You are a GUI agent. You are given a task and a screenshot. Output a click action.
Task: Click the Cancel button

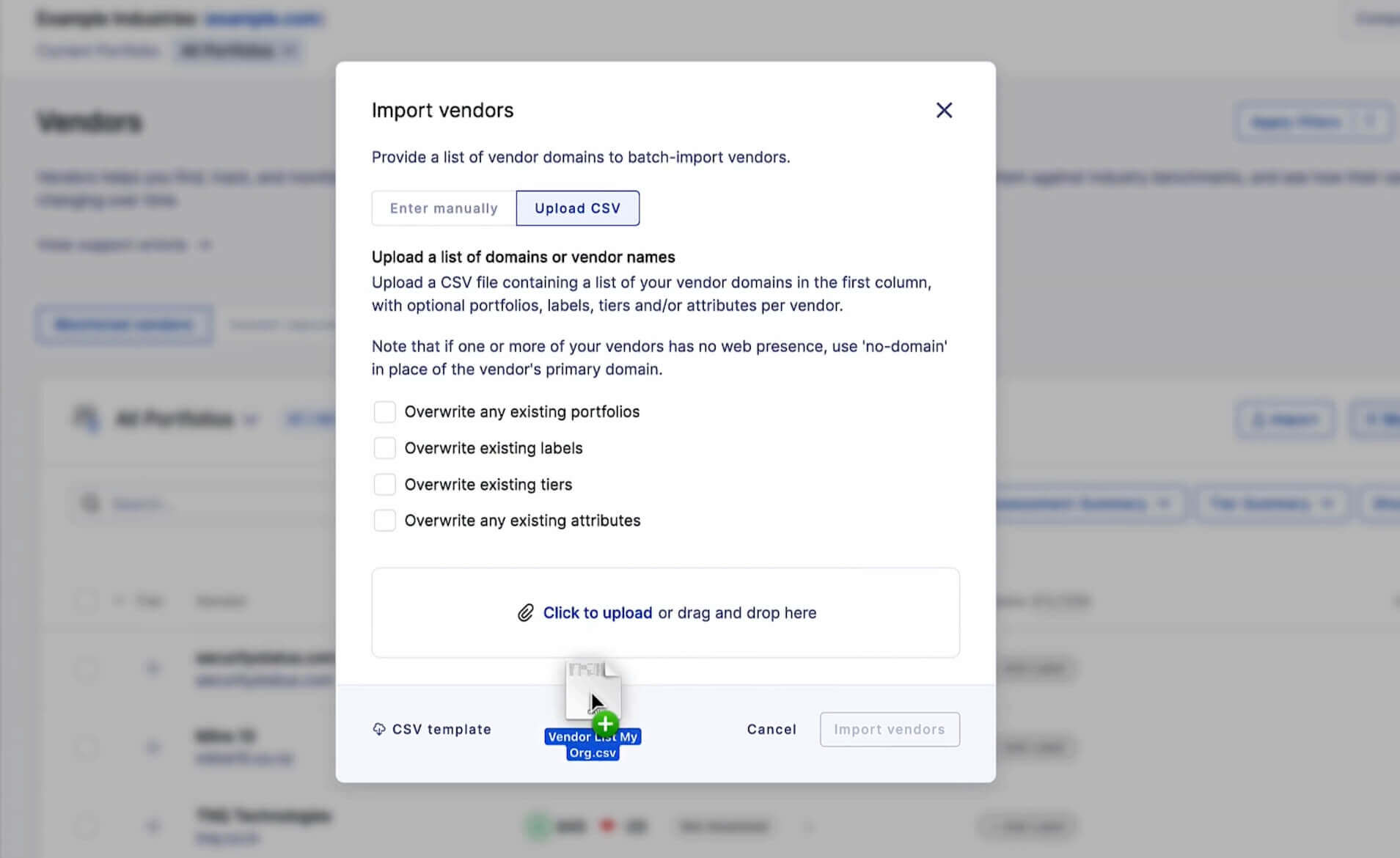[x=771, y=729]
